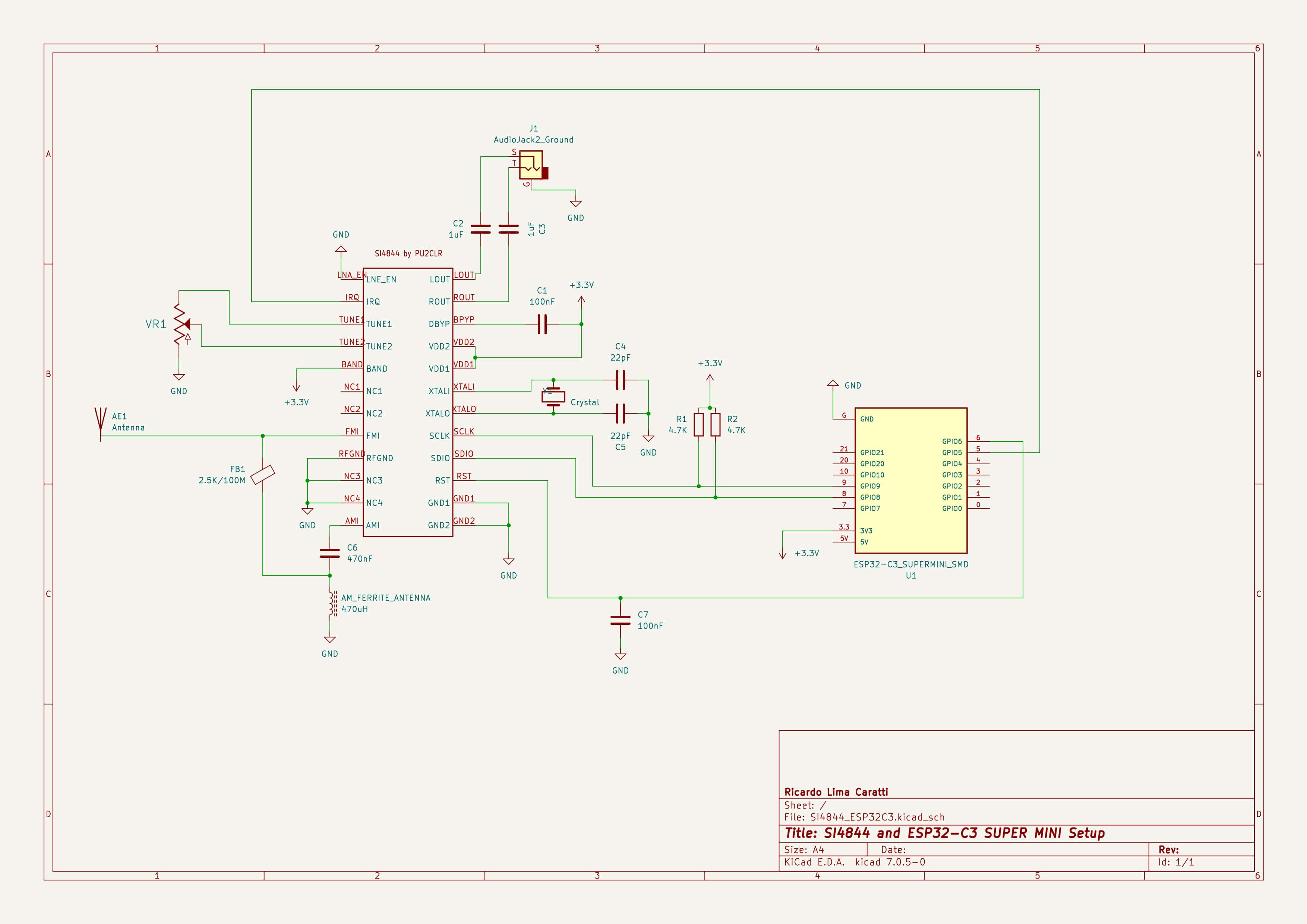Click the title 'SI4844 and ESP32-C3 SUPER MINI Setup'
The image size is (1307, 924).
965,833
